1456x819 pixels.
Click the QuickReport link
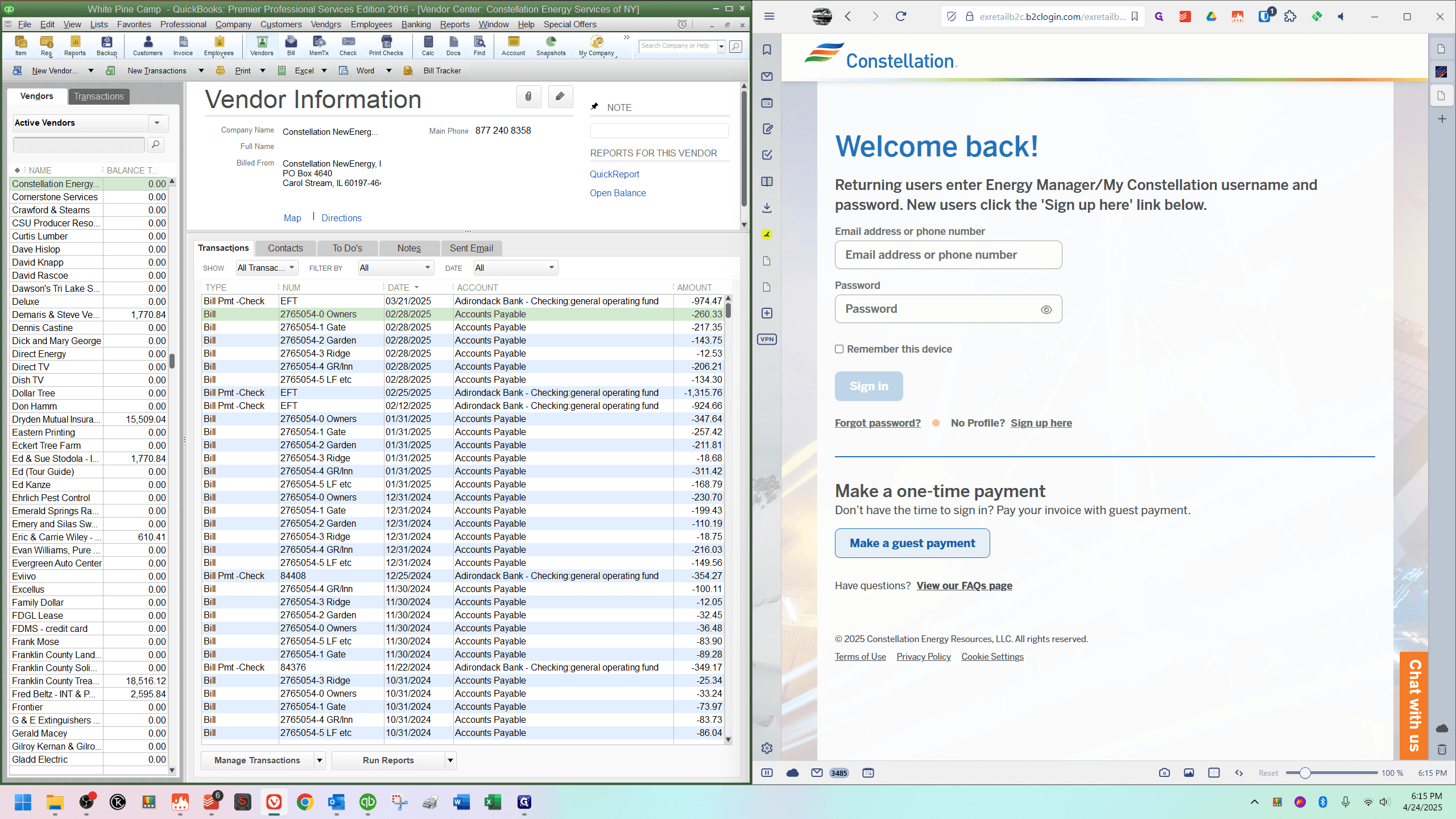[614, 174]
